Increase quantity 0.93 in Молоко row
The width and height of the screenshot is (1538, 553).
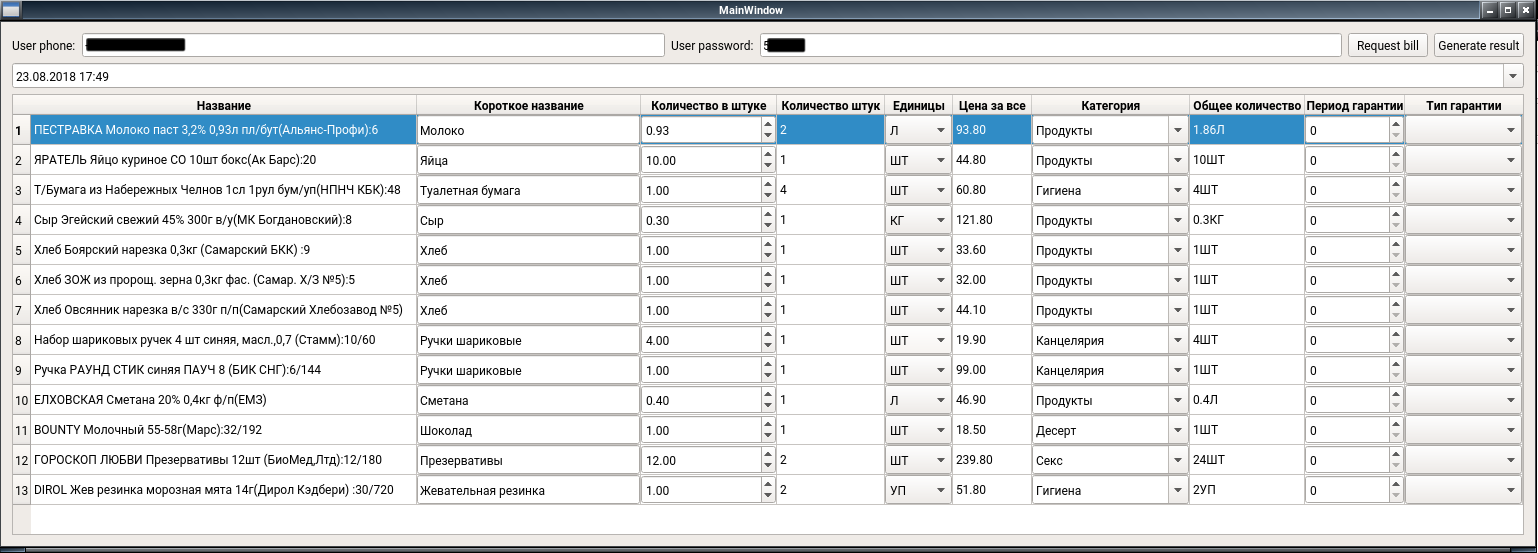(x=767, y=124)
